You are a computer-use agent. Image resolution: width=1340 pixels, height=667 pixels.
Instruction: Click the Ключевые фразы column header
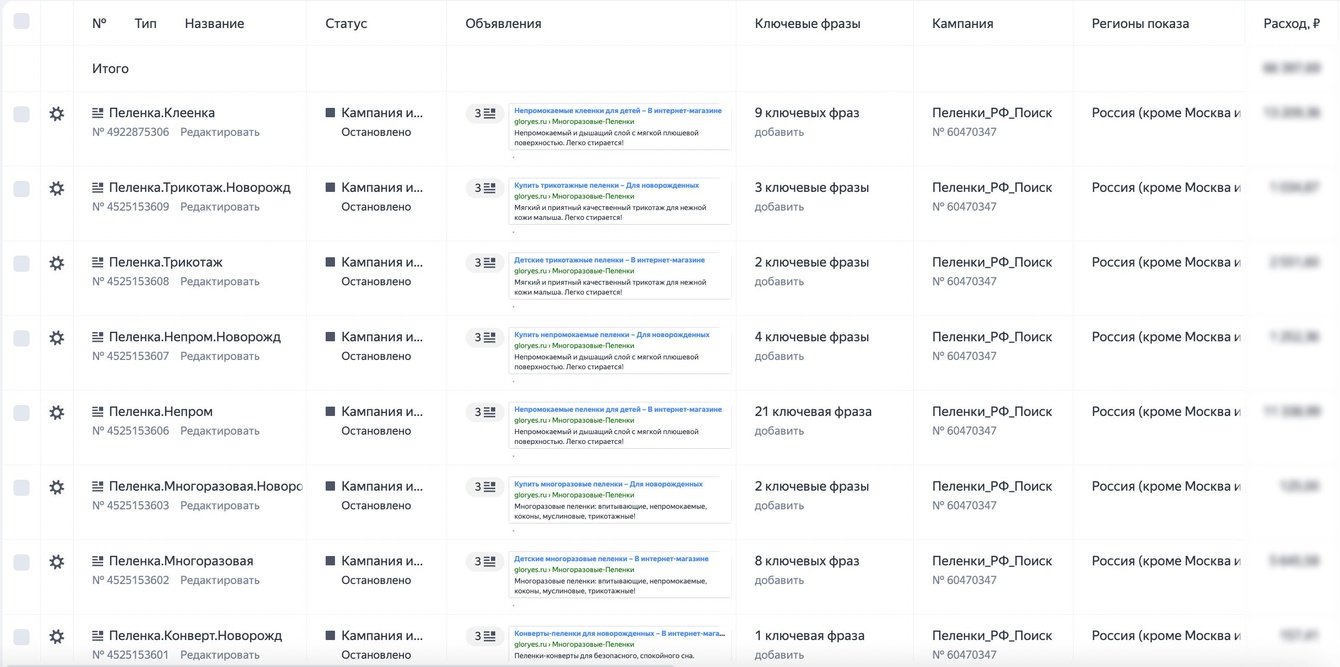point(807,23)
